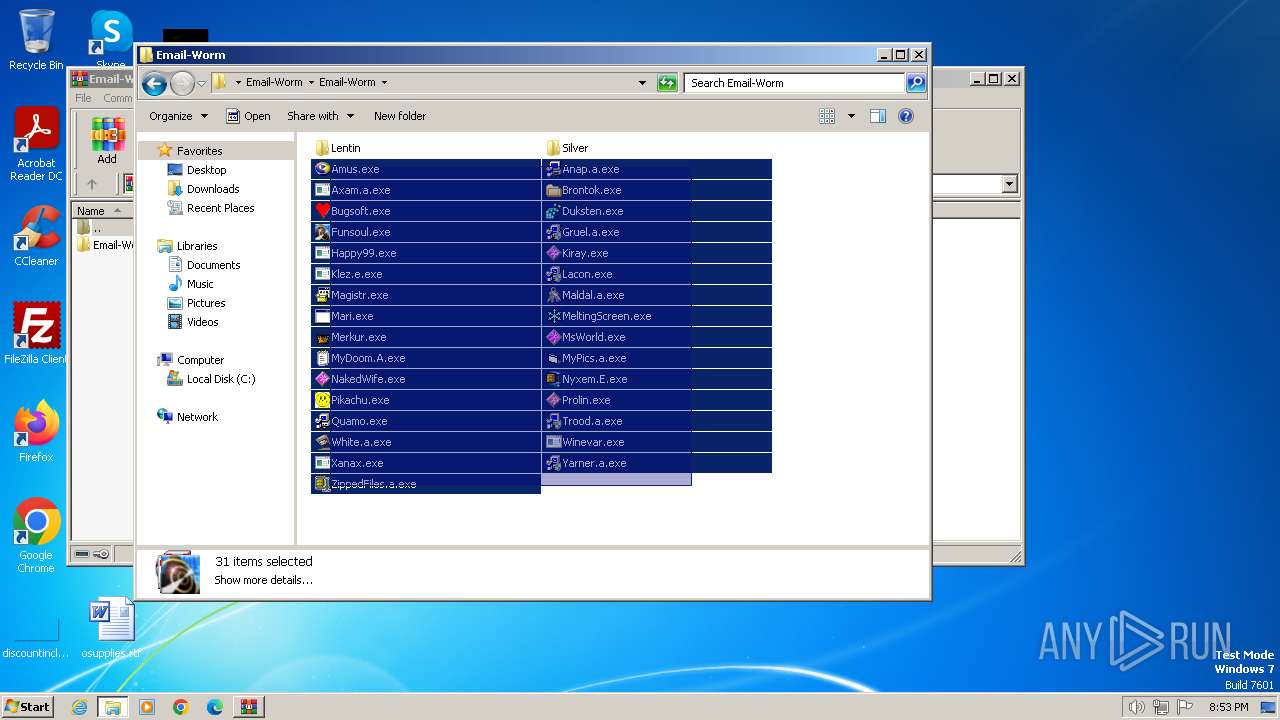This screenshot has width=1280, height=720.
Task: Open Explorer Help question mark icon
Action: tap(906, 116)
